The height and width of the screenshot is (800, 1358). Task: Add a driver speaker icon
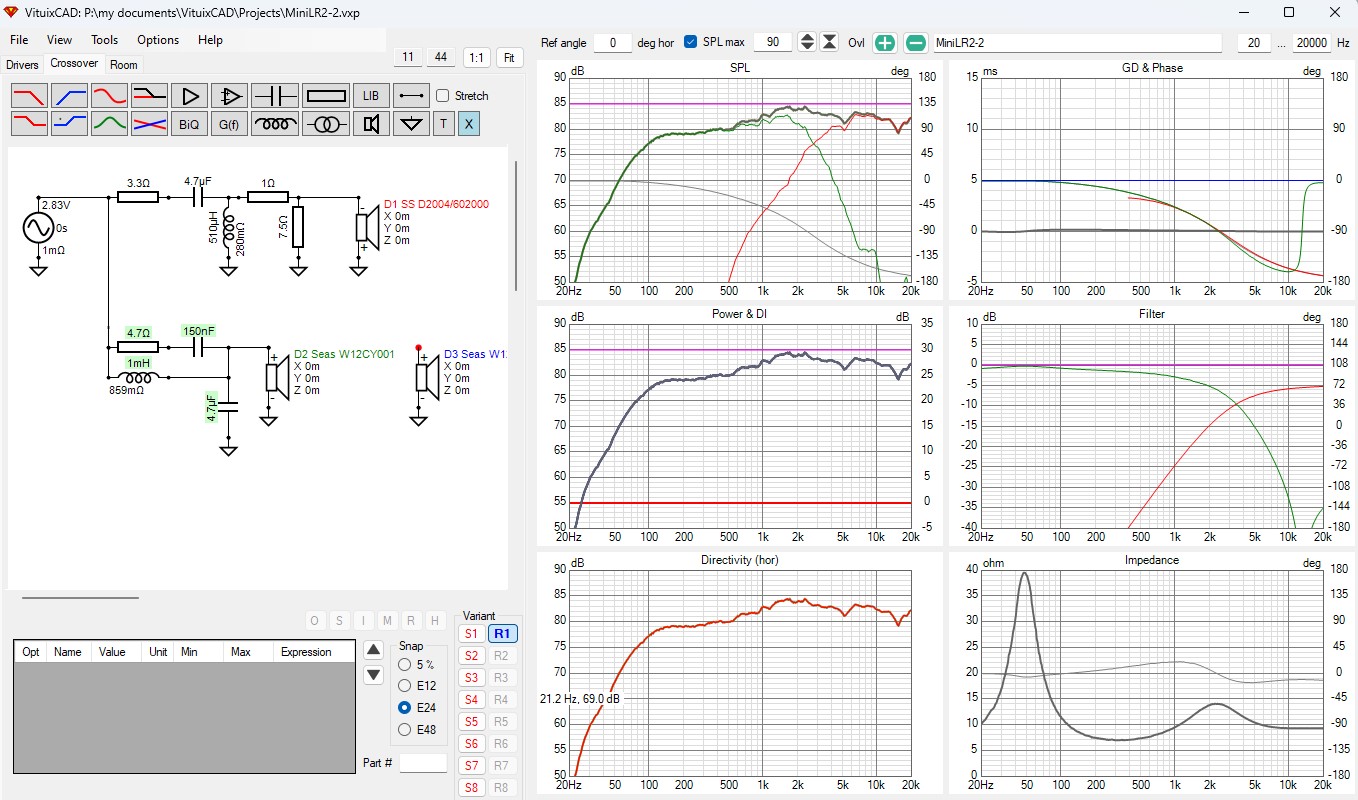pyautogui.click(x=371, y=124)
